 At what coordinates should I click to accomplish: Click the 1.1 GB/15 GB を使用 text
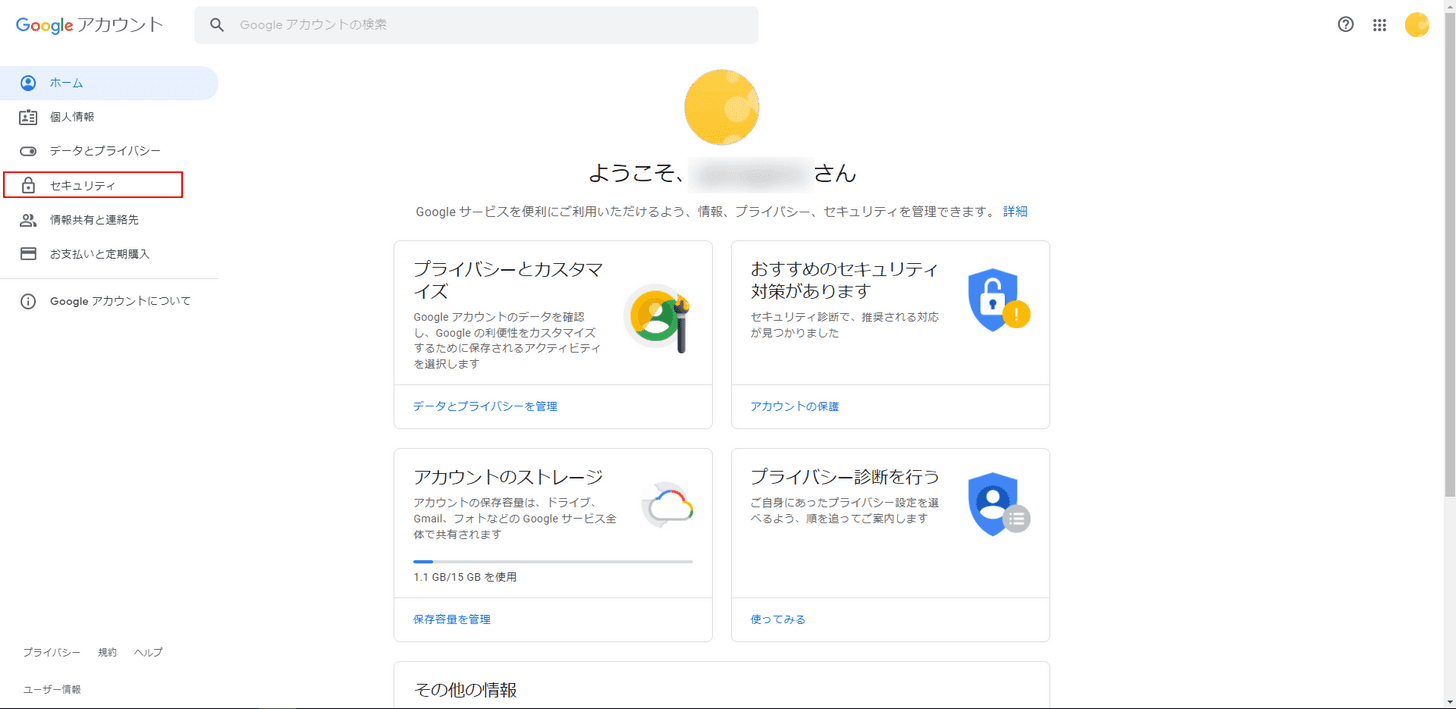click(465, 577)
